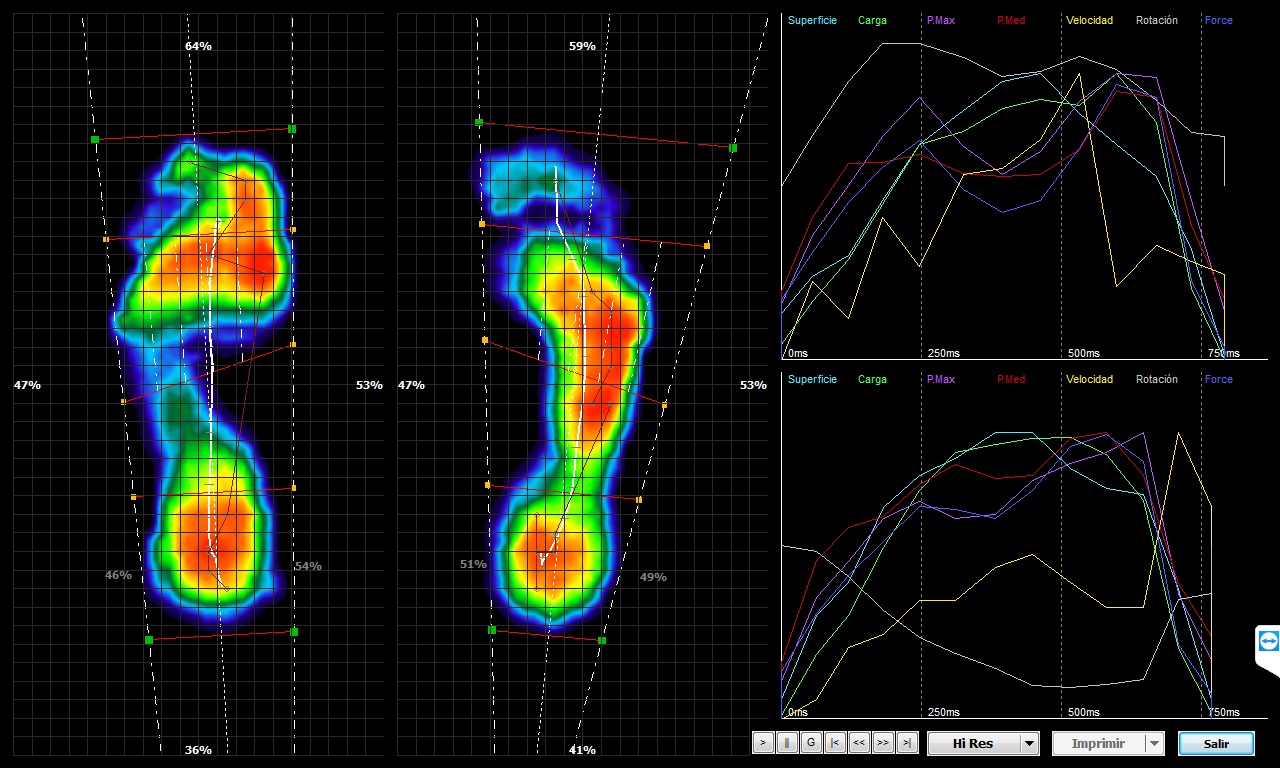Select Carga label in bottom graph
The height and width of the screenshot is (768, 1280).
pos(872,380)
